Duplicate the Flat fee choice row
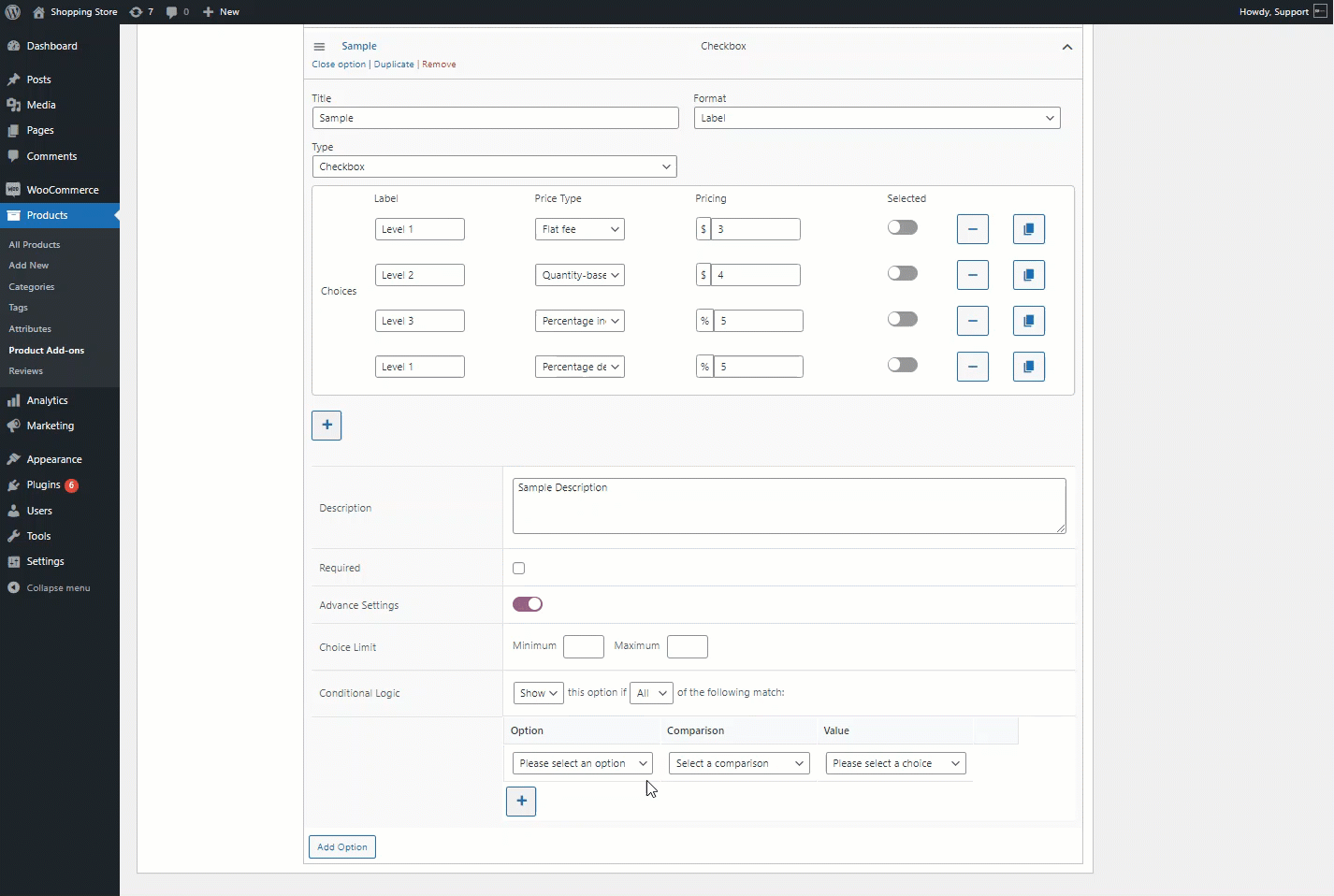The width and height of the screenshot is (1334, 896). (1029, 229)
